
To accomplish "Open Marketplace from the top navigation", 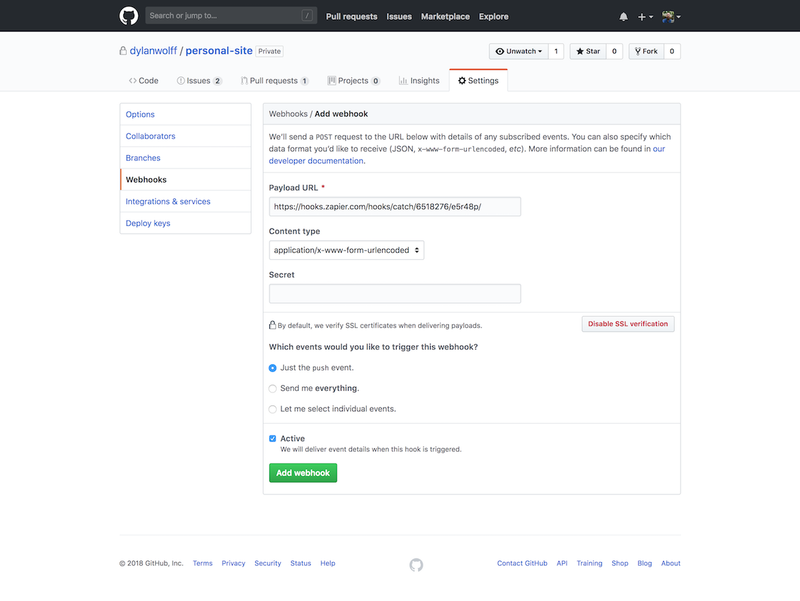I will pyautogui.click(x=445, y=16).
